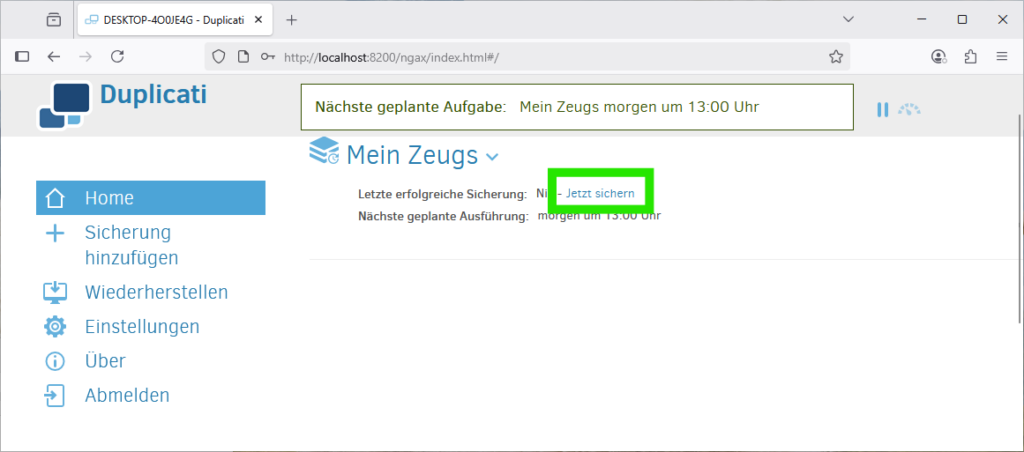Image resolution: width=1024 pixels, height=452 pixels.
Task: Click the Über info icon
Action: [56, 361]
